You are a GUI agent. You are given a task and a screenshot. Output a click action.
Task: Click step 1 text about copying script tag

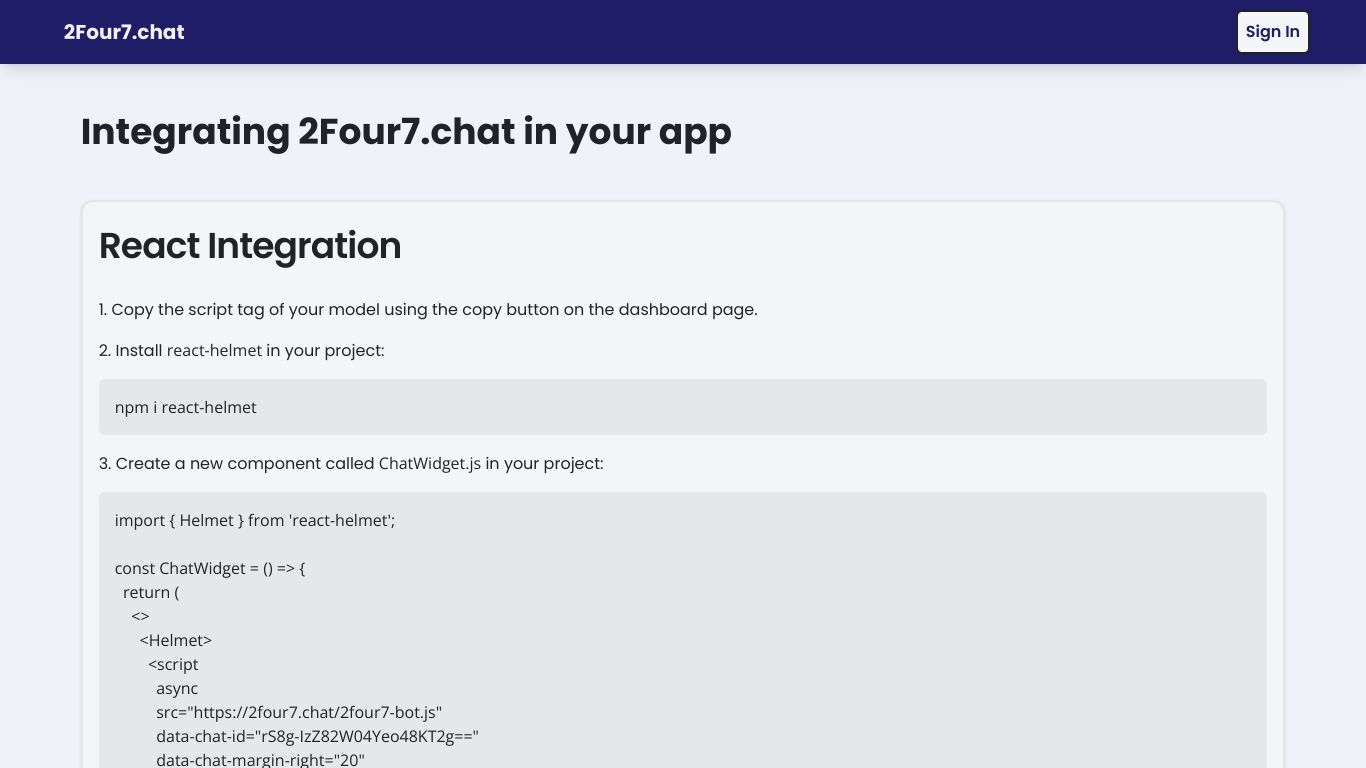pyautogui.click(x=428, y=310)
